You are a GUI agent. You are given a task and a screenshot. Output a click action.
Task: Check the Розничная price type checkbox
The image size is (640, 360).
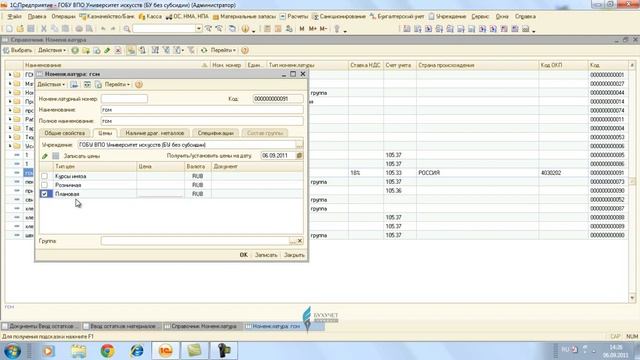point(44,185)
